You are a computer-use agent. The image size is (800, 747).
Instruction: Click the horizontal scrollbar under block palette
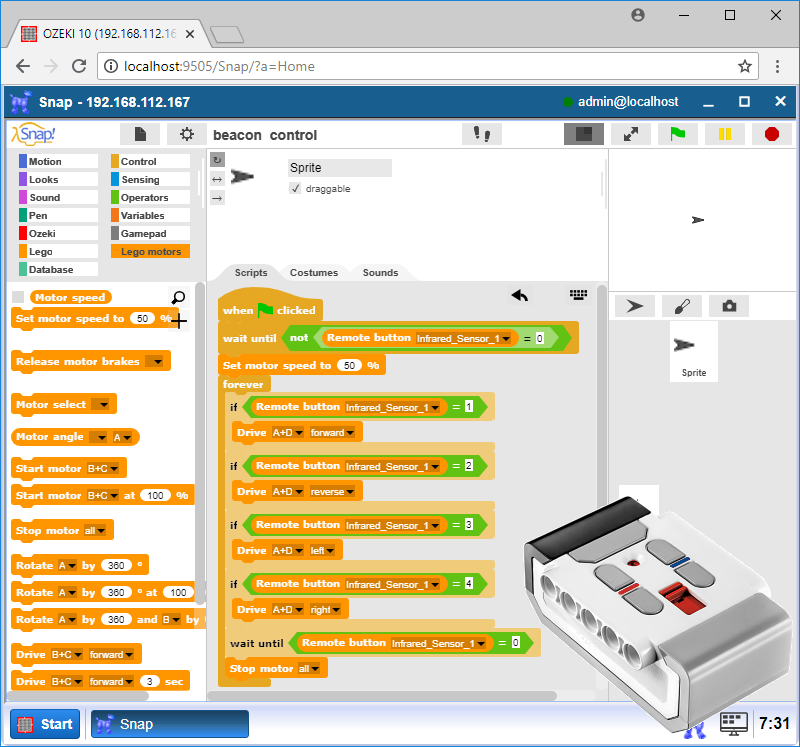click(78, 695)
